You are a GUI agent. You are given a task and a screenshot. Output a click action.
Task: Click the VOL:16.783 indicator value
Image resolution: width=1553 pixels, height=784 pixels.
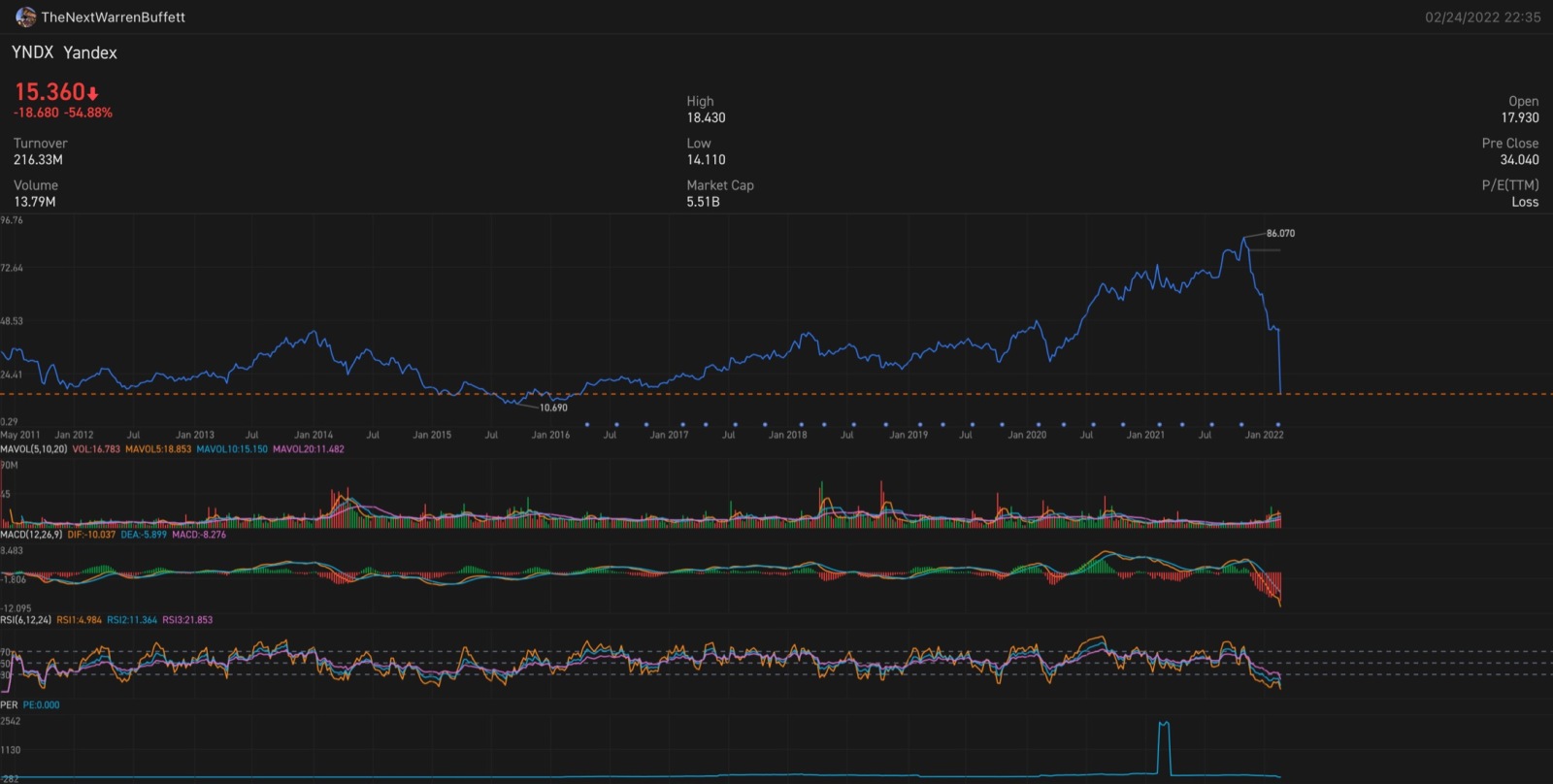pyautogui.click(x=96, y=449)
